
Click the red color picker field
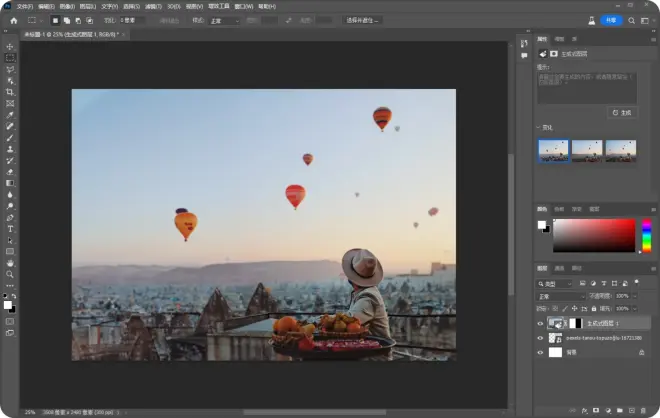(594, 236)
